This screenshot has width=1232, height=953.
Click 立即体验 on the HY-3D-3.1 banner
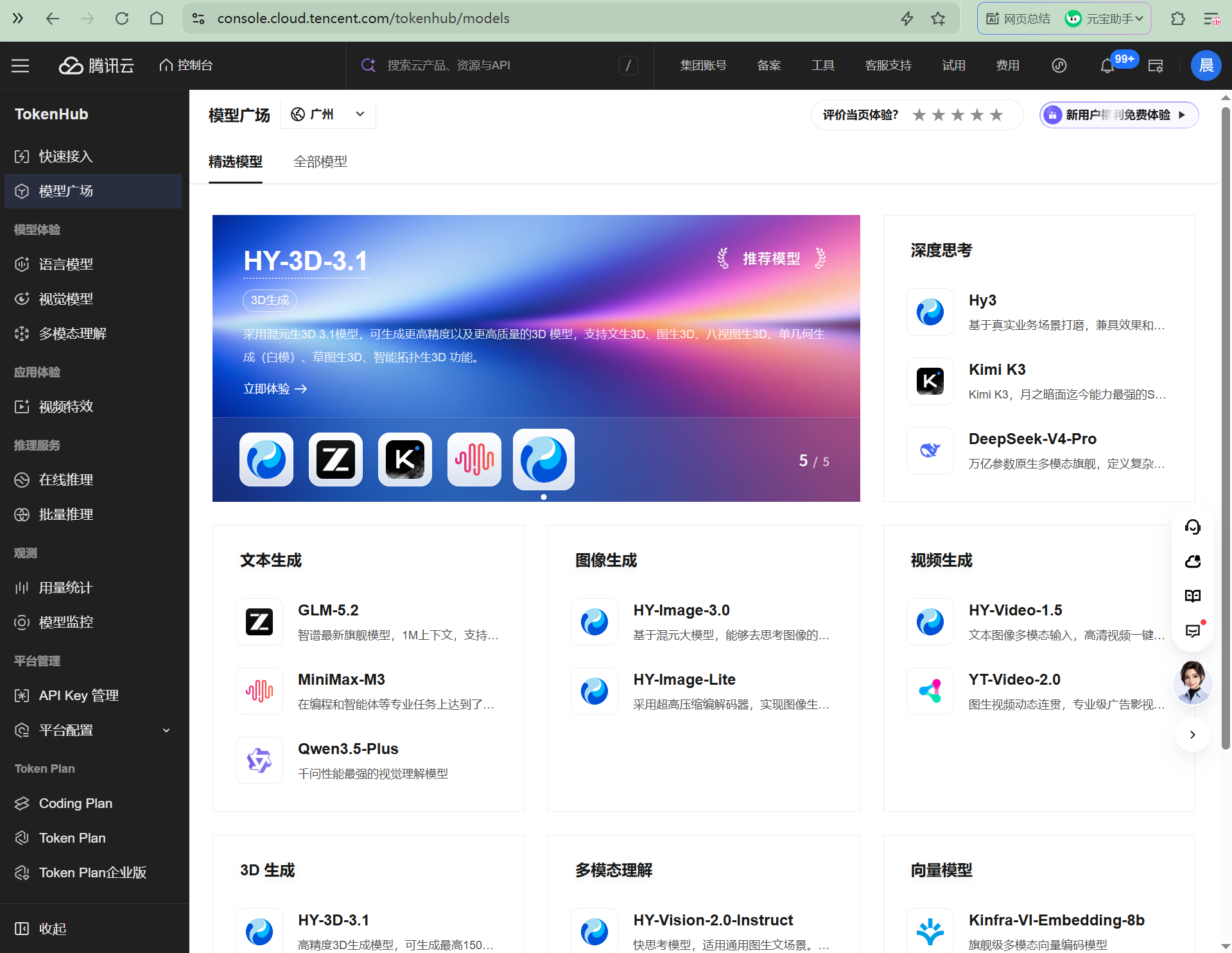click(x=275, y=389)
